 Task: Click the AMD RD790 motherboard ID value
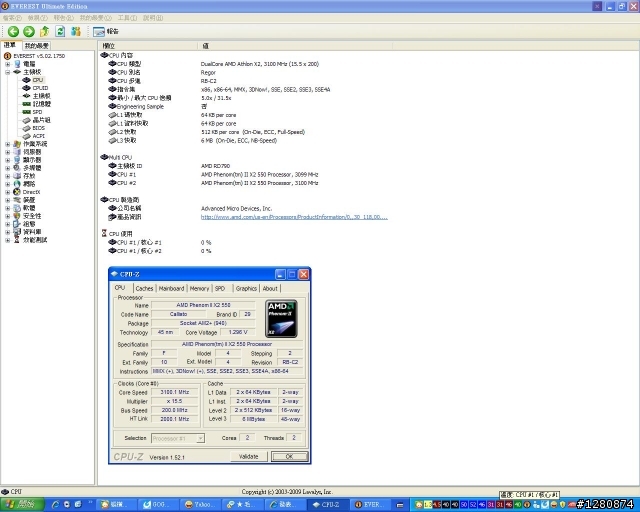click(216, 166)
